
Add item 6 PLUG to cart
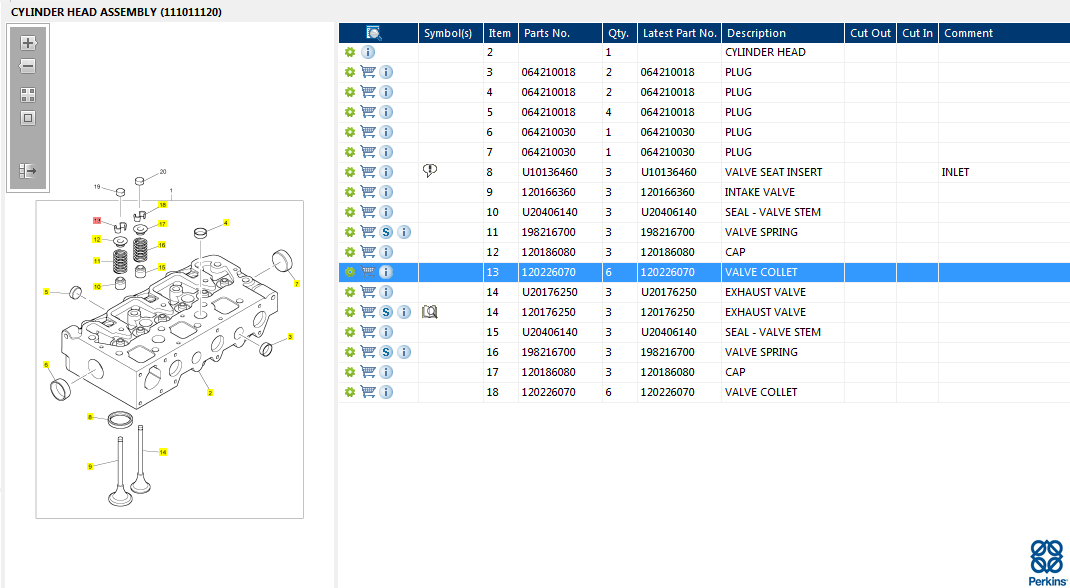(x=368, y=132)
